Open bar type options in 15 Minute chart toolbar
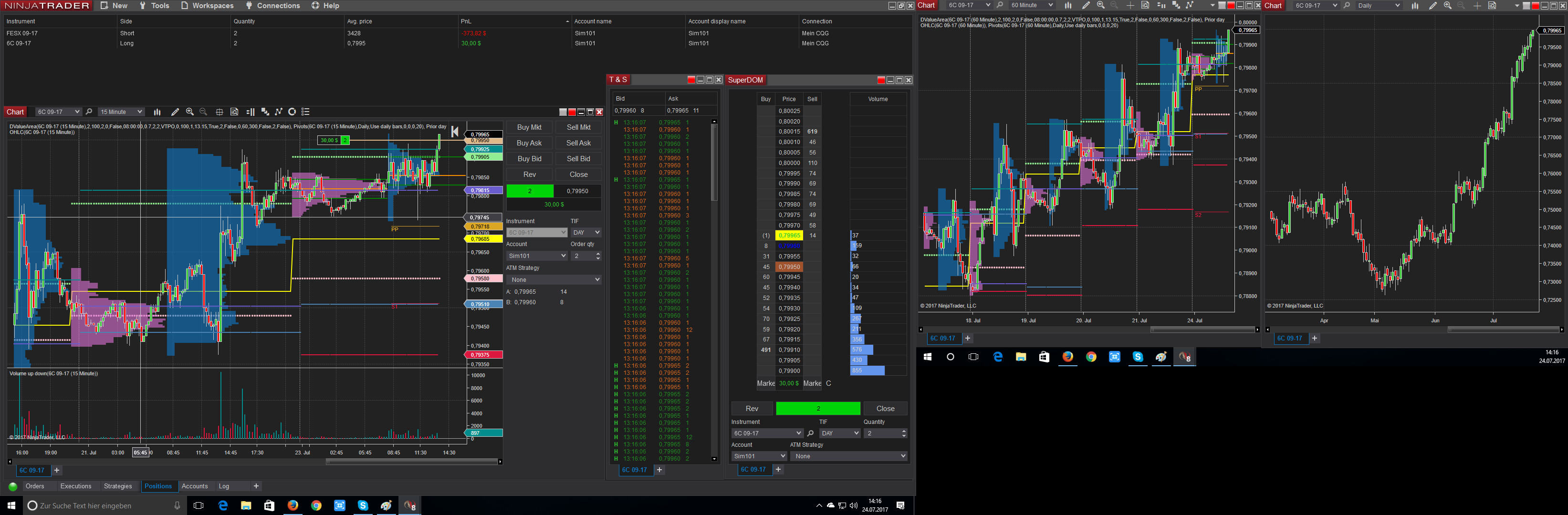Image resolution: width=1568 pixels, height=515 pixels. point(157,112)
